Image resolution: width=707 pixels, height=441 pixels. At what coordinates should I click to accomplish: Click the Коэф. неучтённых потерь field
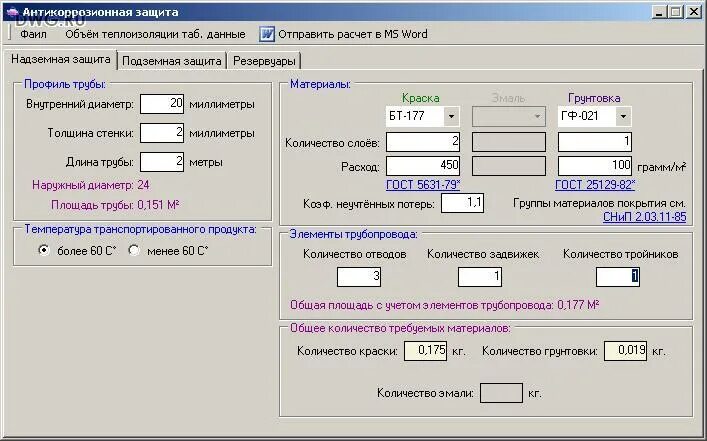[463, 203]
